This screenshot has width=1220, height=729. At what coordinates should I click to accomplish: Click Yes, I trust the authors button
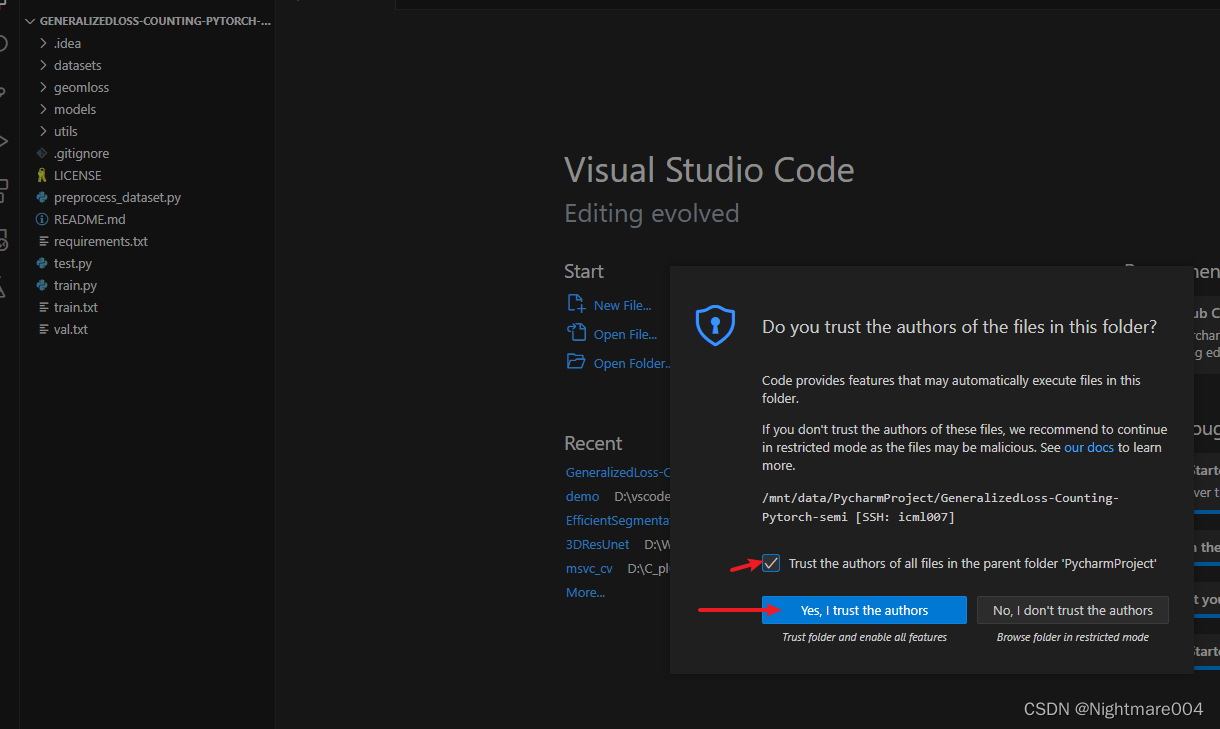(x=864, y=610)
